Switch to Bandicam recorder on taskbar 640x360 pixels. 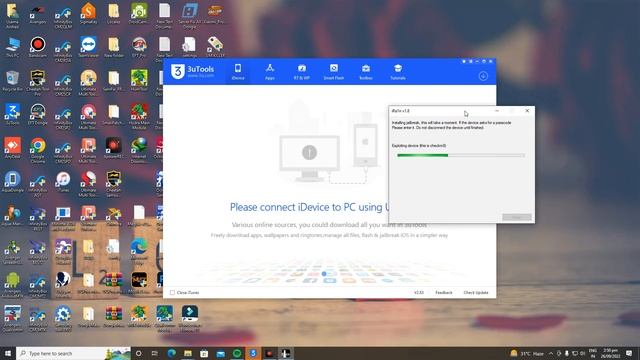click(x=269, y=353)
